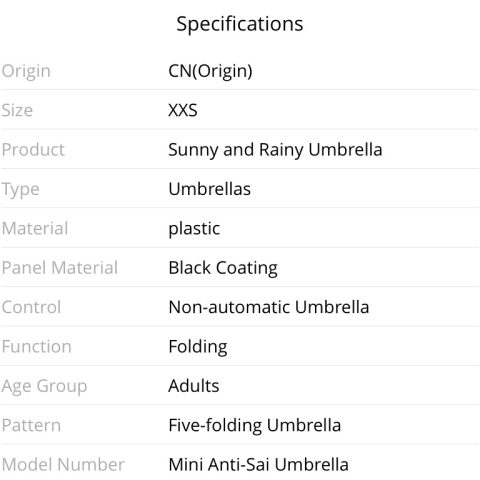Select the Origin label
Image resolution: width=480 pixels, height=480 pixels.
coord(26,71)
